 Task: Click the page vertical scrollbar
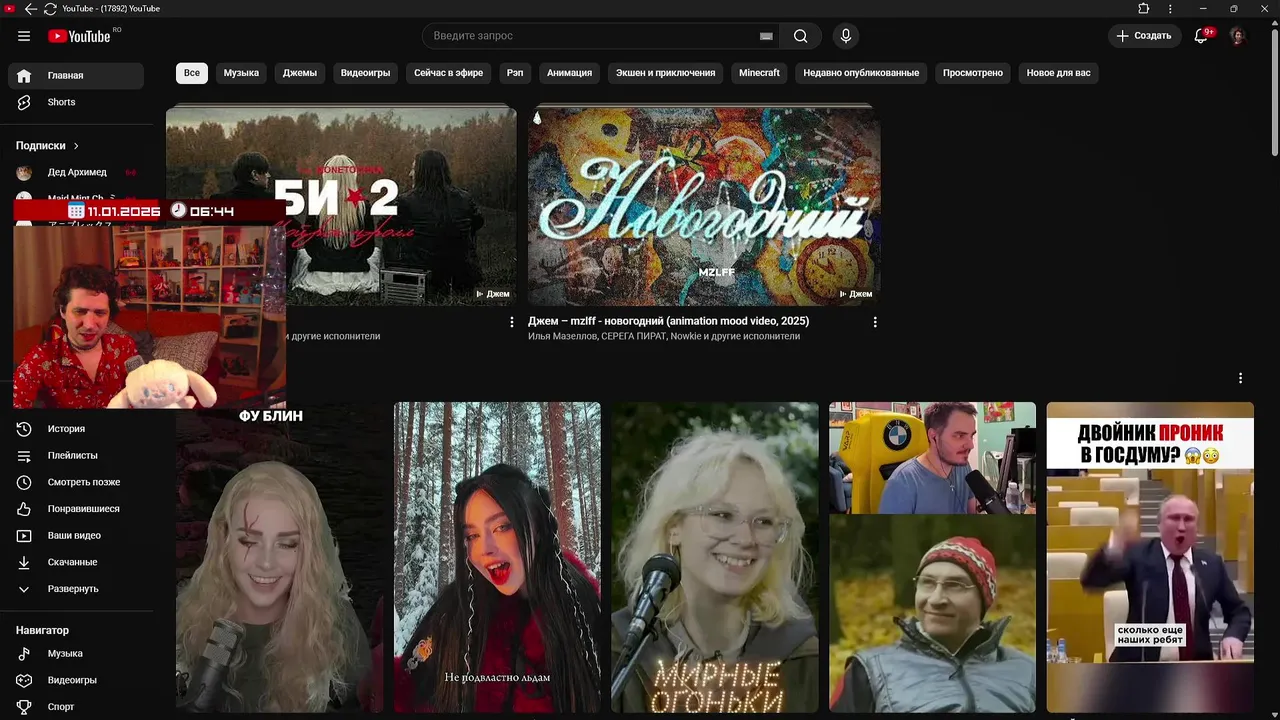(x=1274, y=90)
